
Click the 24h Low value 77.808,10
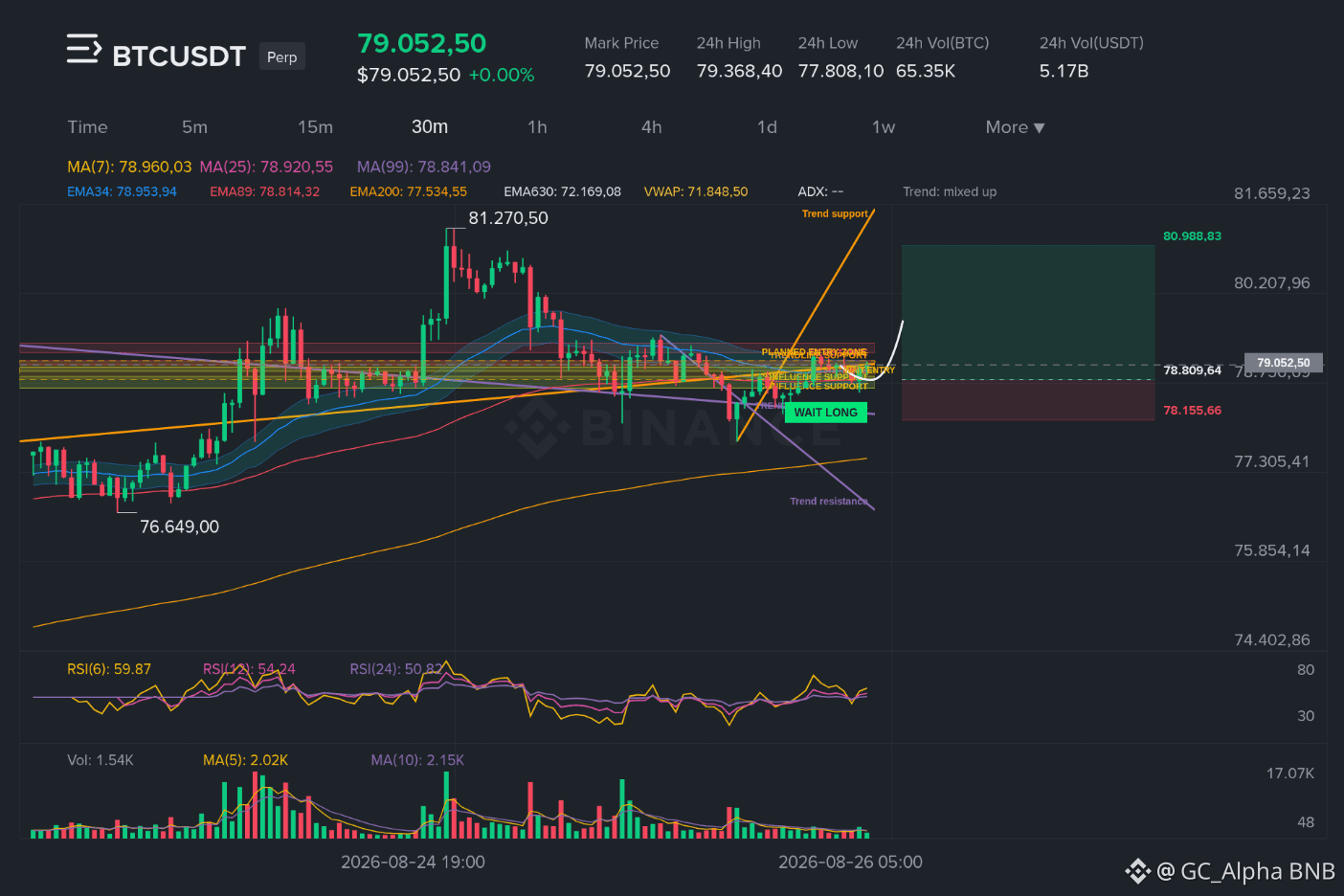(x=840, y=71)
